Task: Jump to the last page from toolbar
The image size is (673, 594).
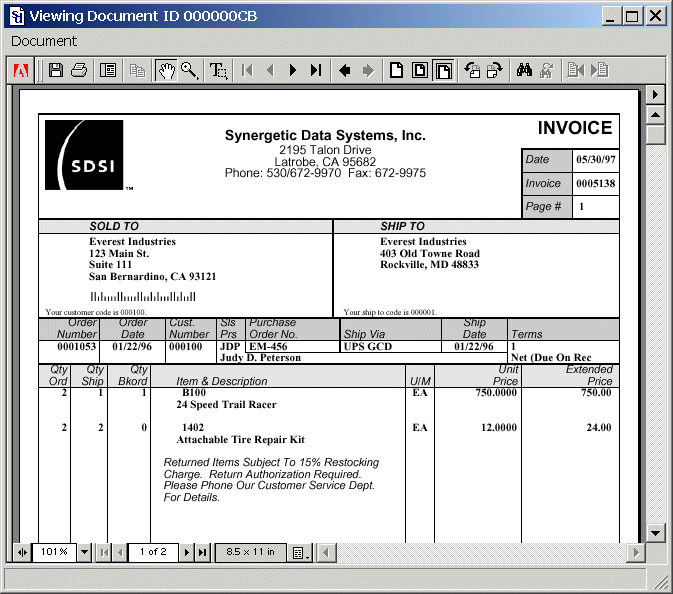Action: [x=316, y=70]
